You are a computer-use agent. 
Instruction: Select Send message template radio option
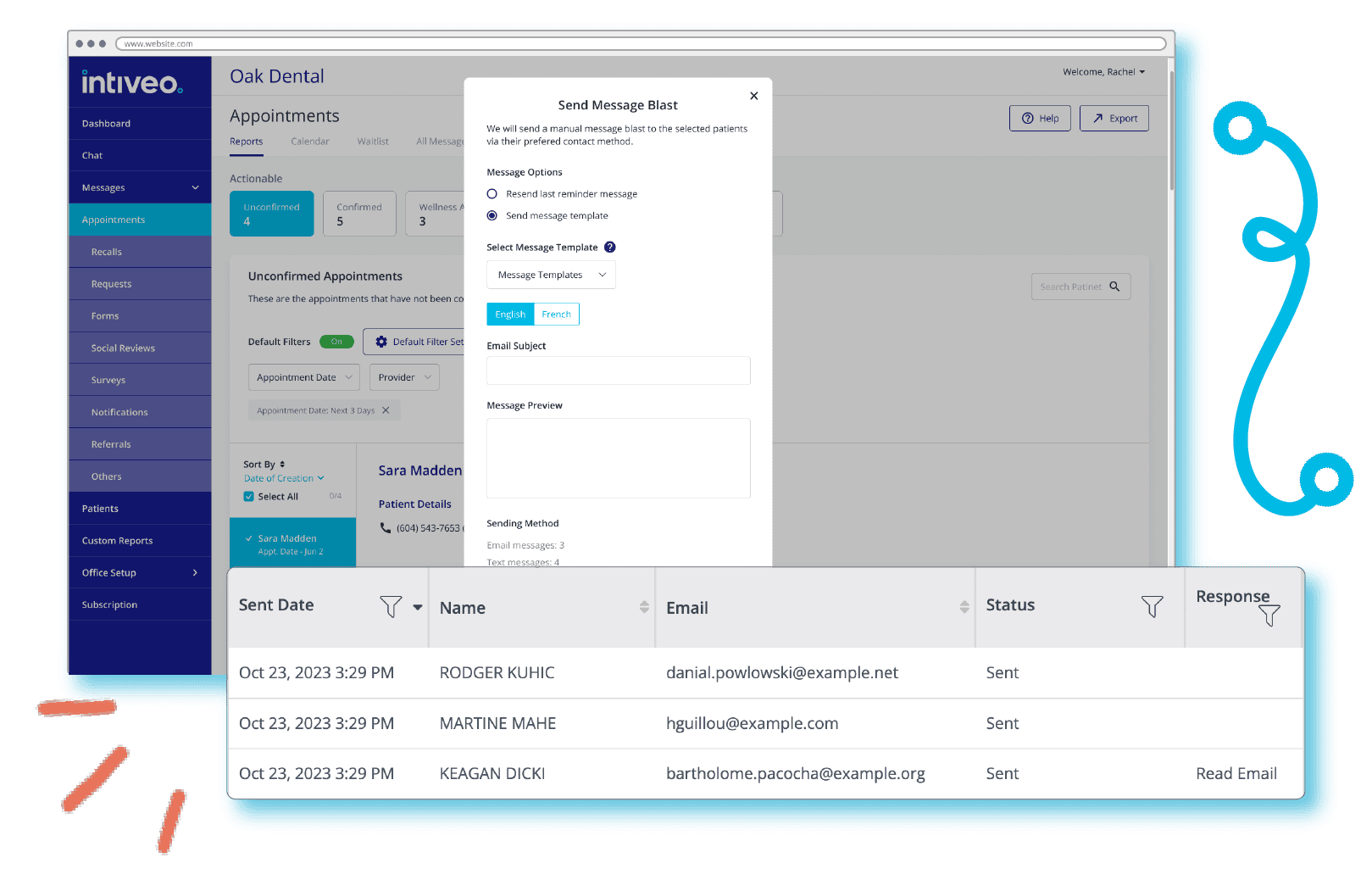tap(492, 215)
